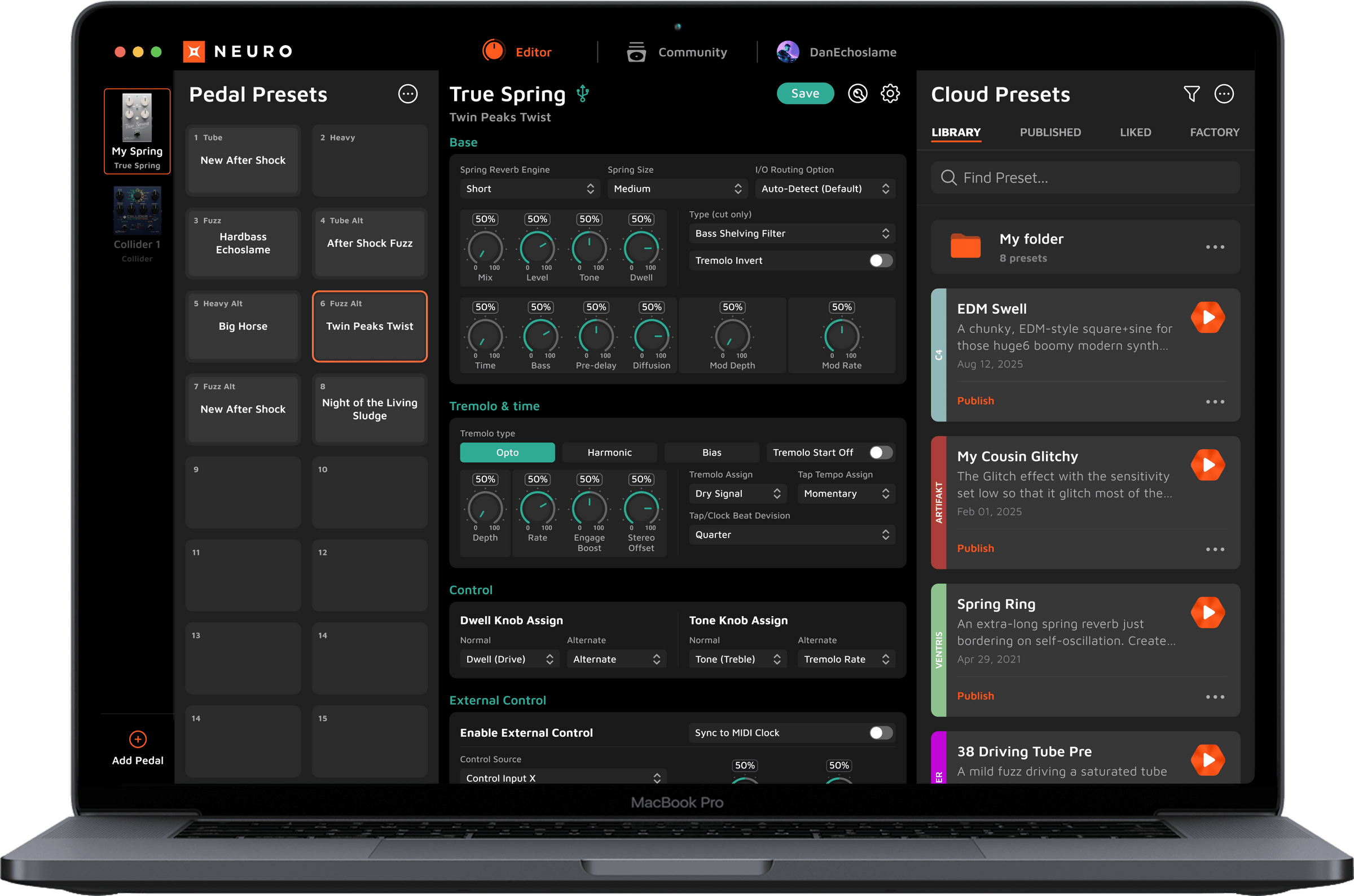
Task: Open My folder three-dot menu
Action: (x=1215, y=248)
